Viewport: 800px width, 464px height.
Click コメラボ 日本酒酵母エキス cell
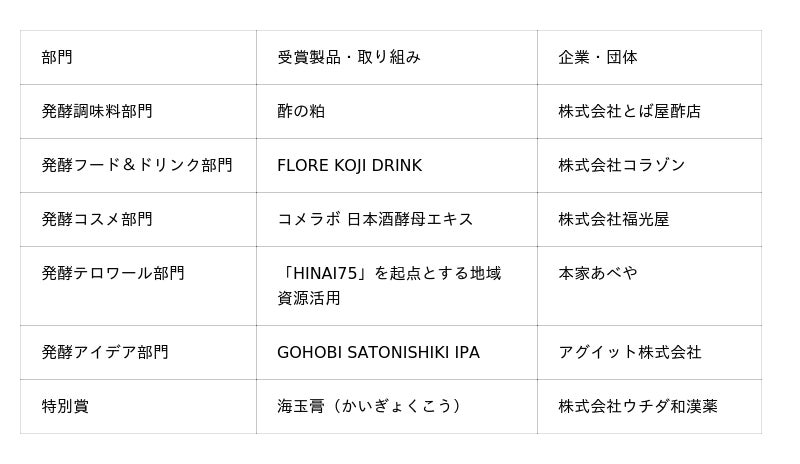pyautogui.click(x=396, y=220)
